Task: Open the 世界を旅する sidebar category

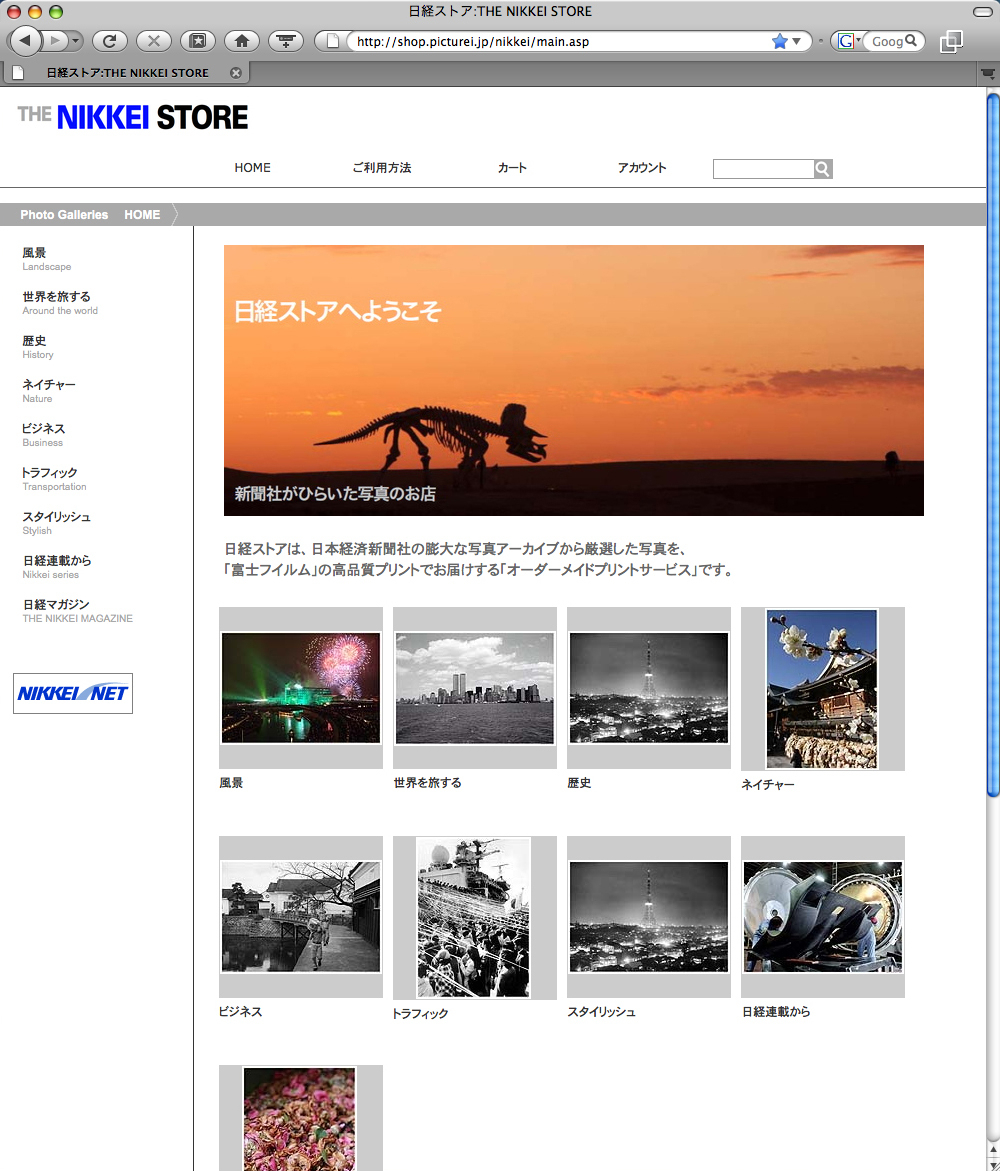Action: pyautogui.click(x=60, y=302)
